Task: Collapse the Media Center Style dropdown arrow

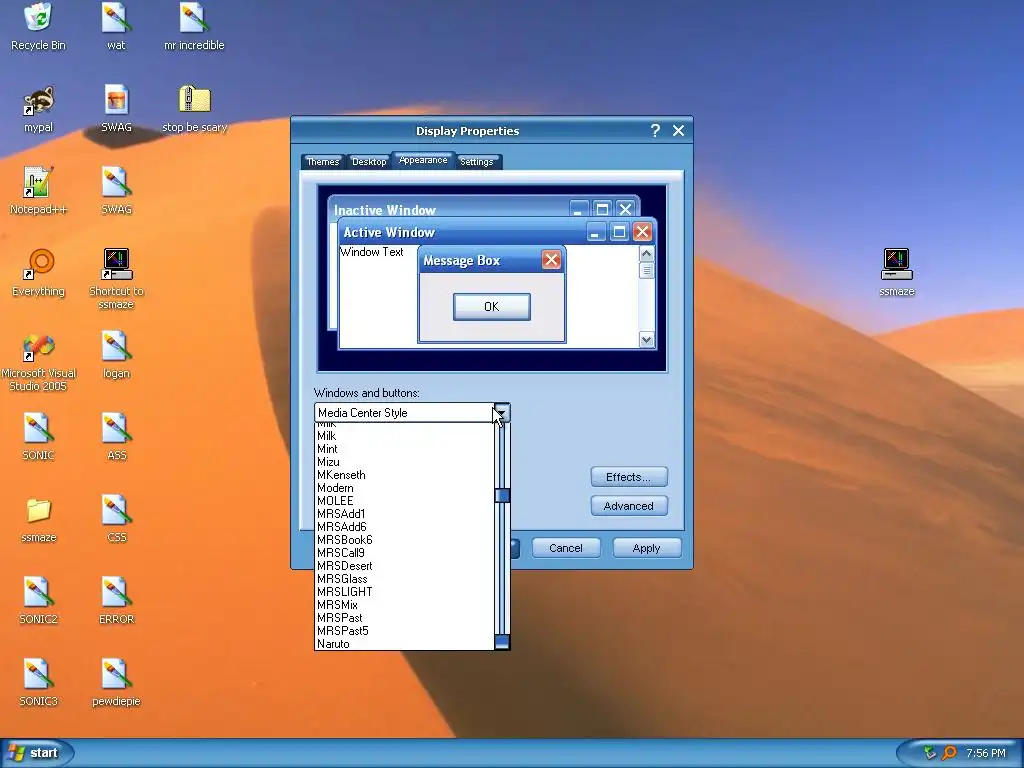Action: pos(502,413)
